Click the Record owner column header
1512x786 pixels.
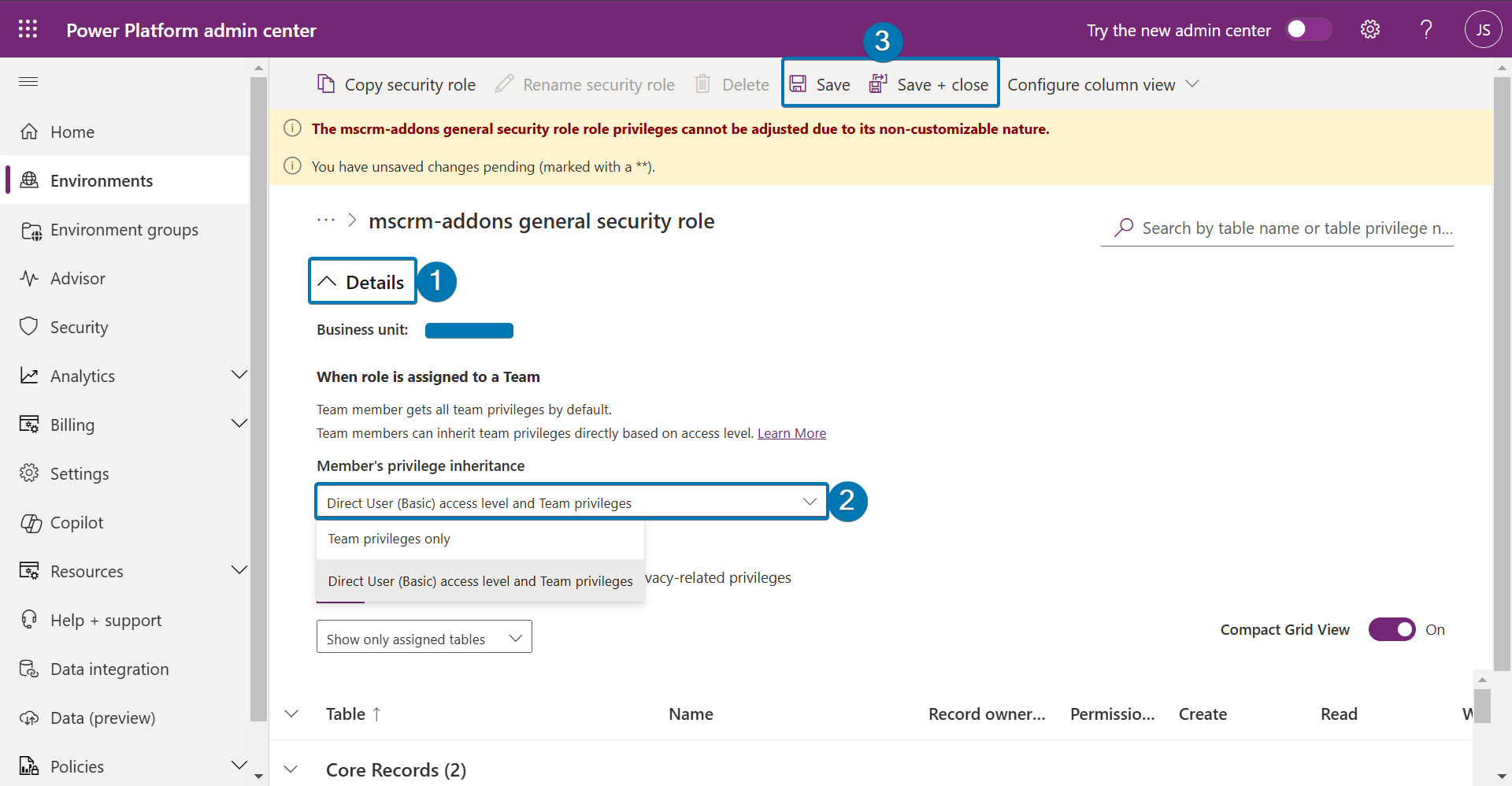coord(987,714)
